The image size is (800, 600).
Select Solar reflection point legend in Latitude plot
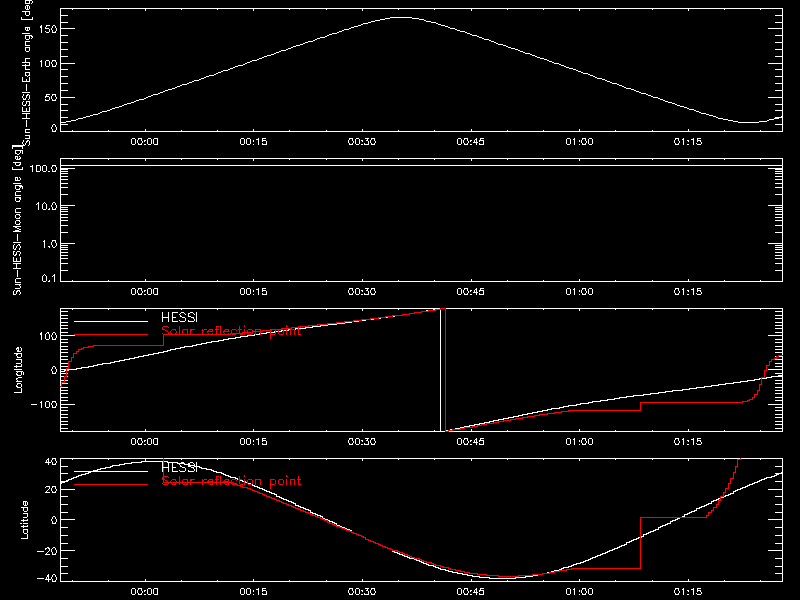coord(231,481)
